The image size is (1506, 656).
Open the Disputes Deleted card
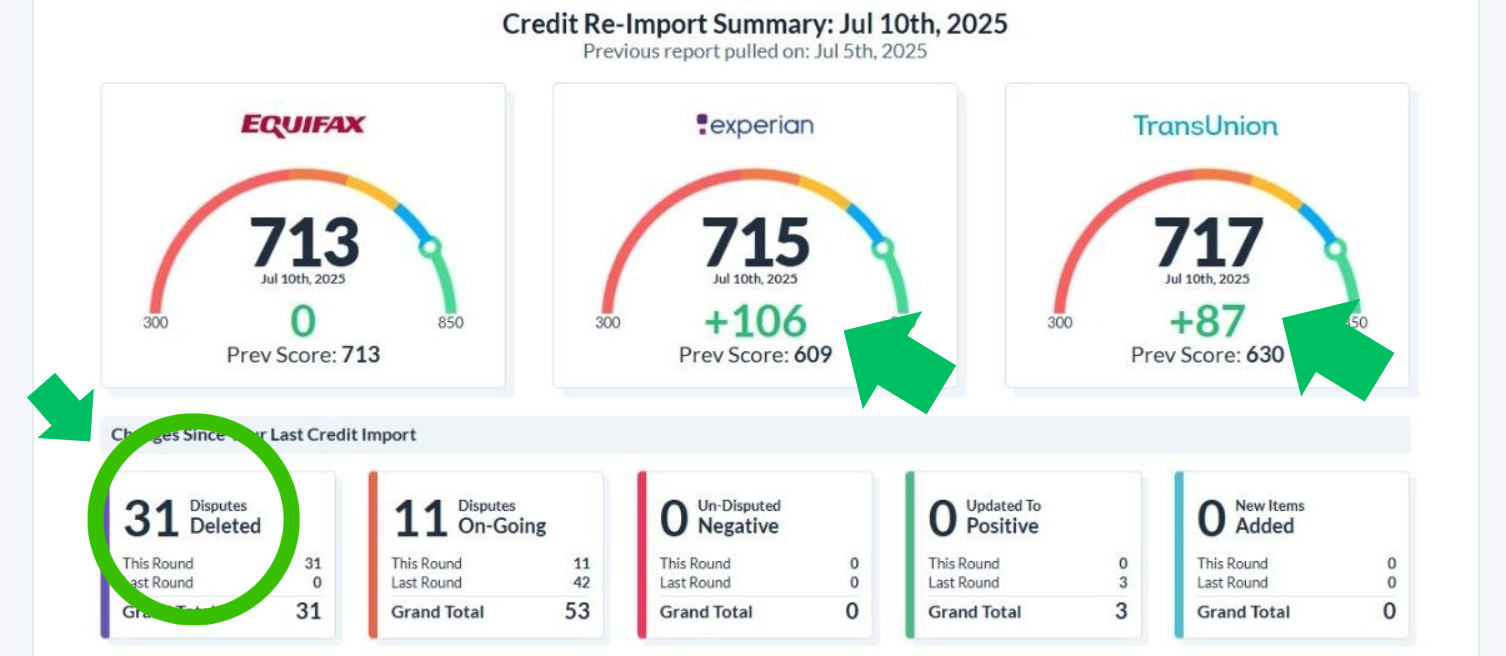pyautogui.click(x=220, y=555)
